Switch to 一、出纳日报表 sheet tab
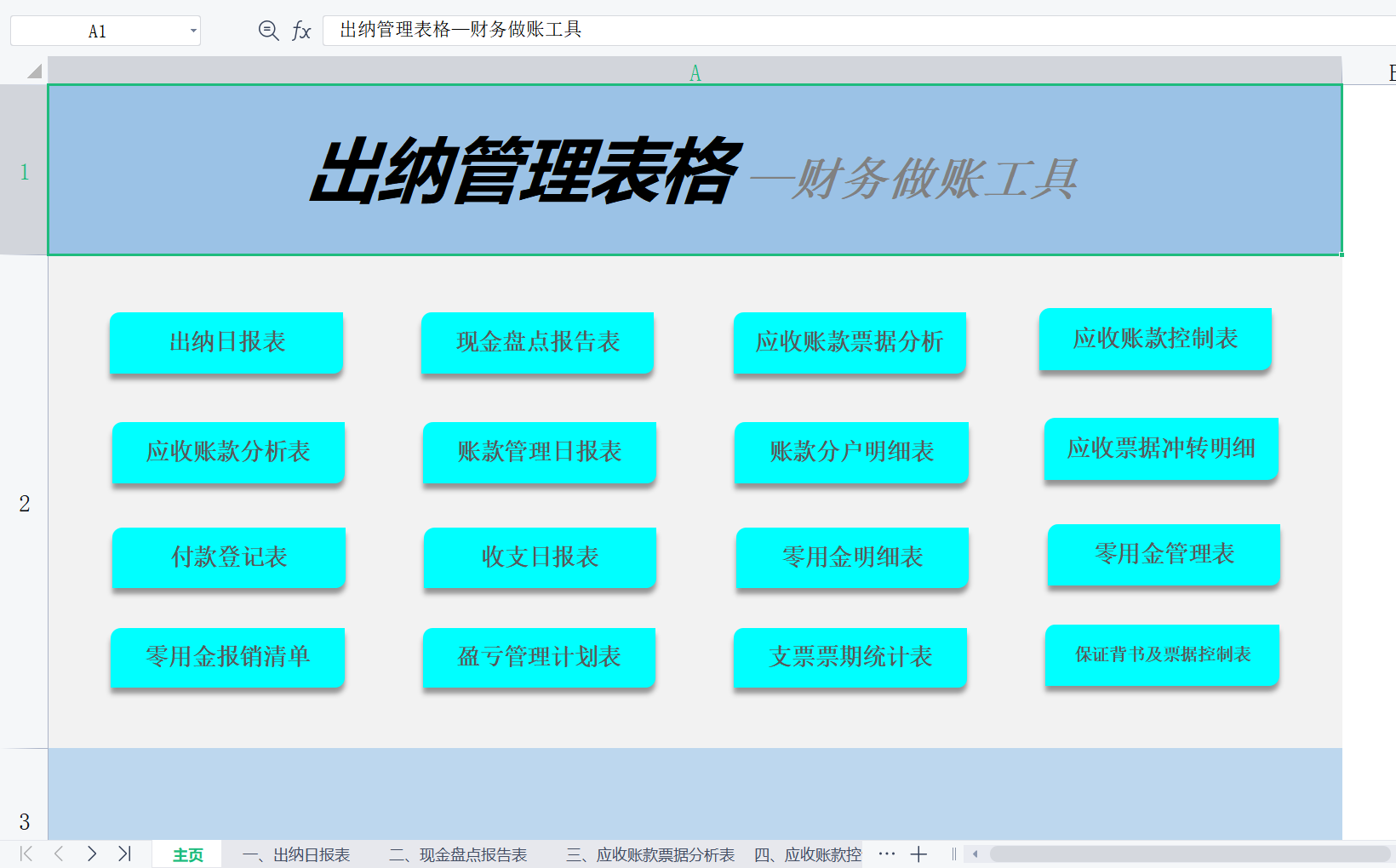 [x=295, y=854]
